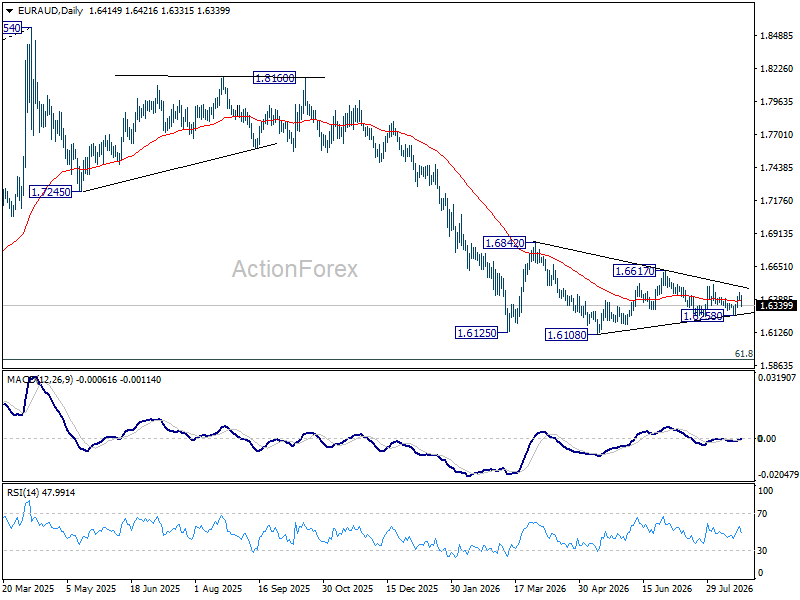The height and width of the screenshot is (600, 800).
Task: Select the ActionForex watermark text
Action: (x=295, y=269)
